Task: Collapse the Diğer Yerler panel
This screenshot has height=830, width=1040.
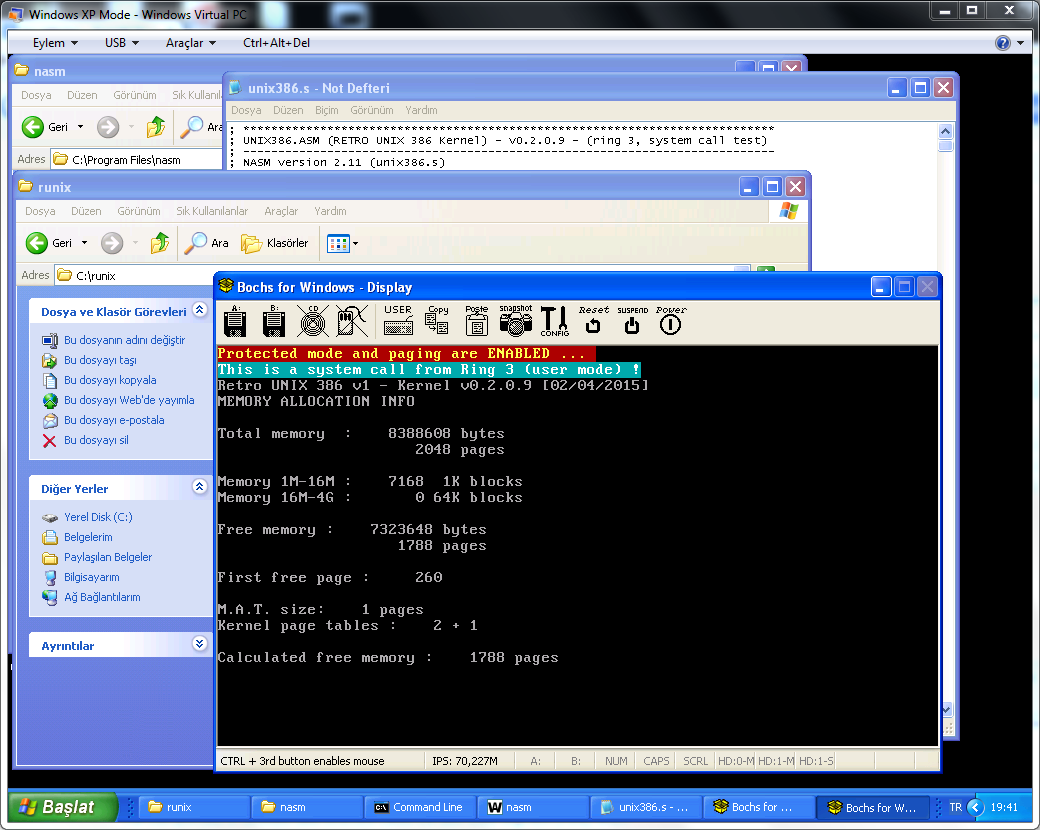Action: pyautogui.click(x=200, y=487)
